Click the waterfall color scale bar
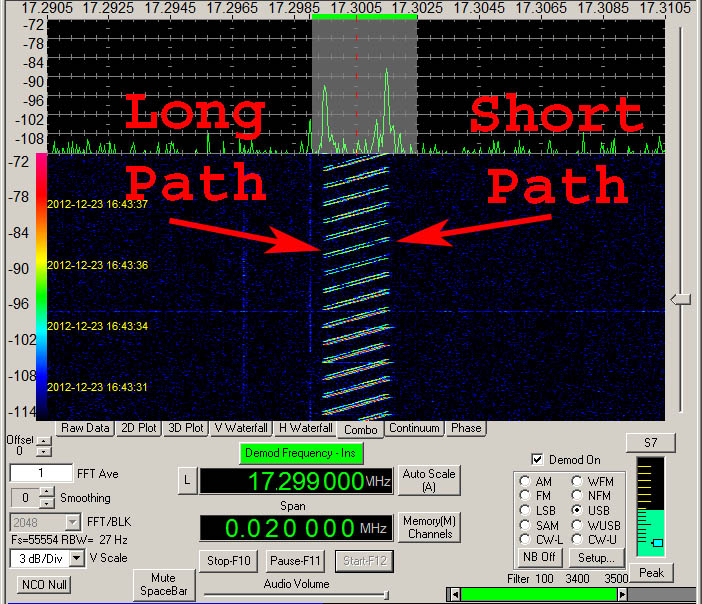702x604 pixels. click(42, 287)
